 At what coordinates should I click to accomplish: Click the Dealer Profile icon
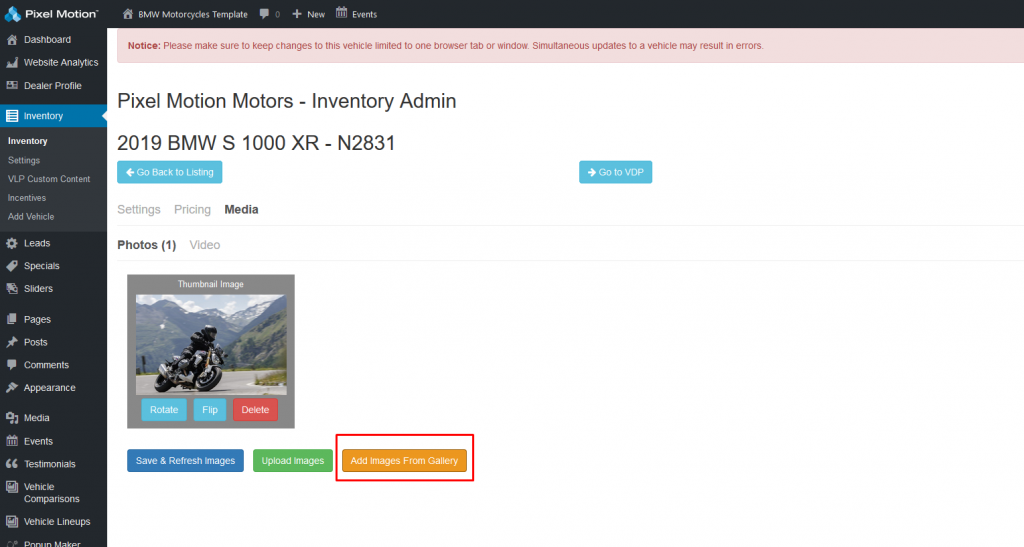pos(12,86)
